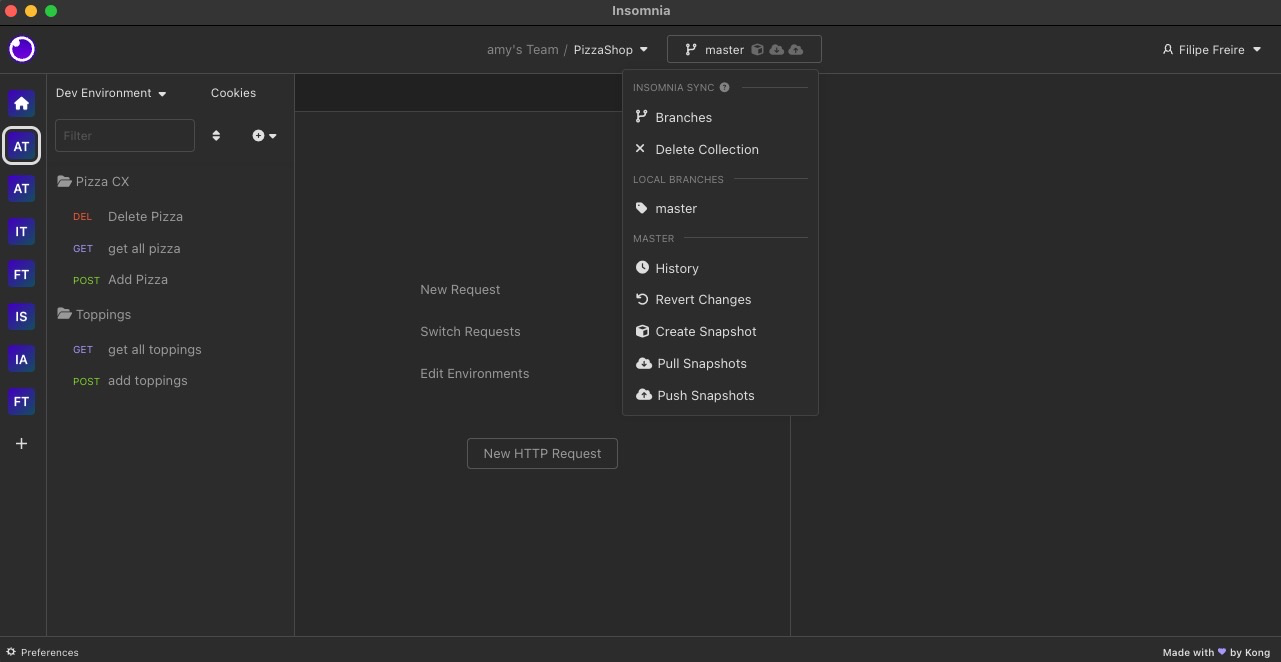Screen dimensions: 1281x662
Task: Click the cloud download icon beside master
Action: click(776, 49)
